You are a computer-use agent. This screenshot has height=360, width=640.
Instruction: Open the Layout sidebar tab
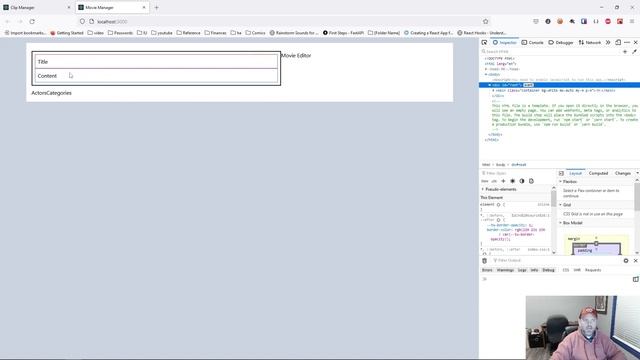point(576,173)
